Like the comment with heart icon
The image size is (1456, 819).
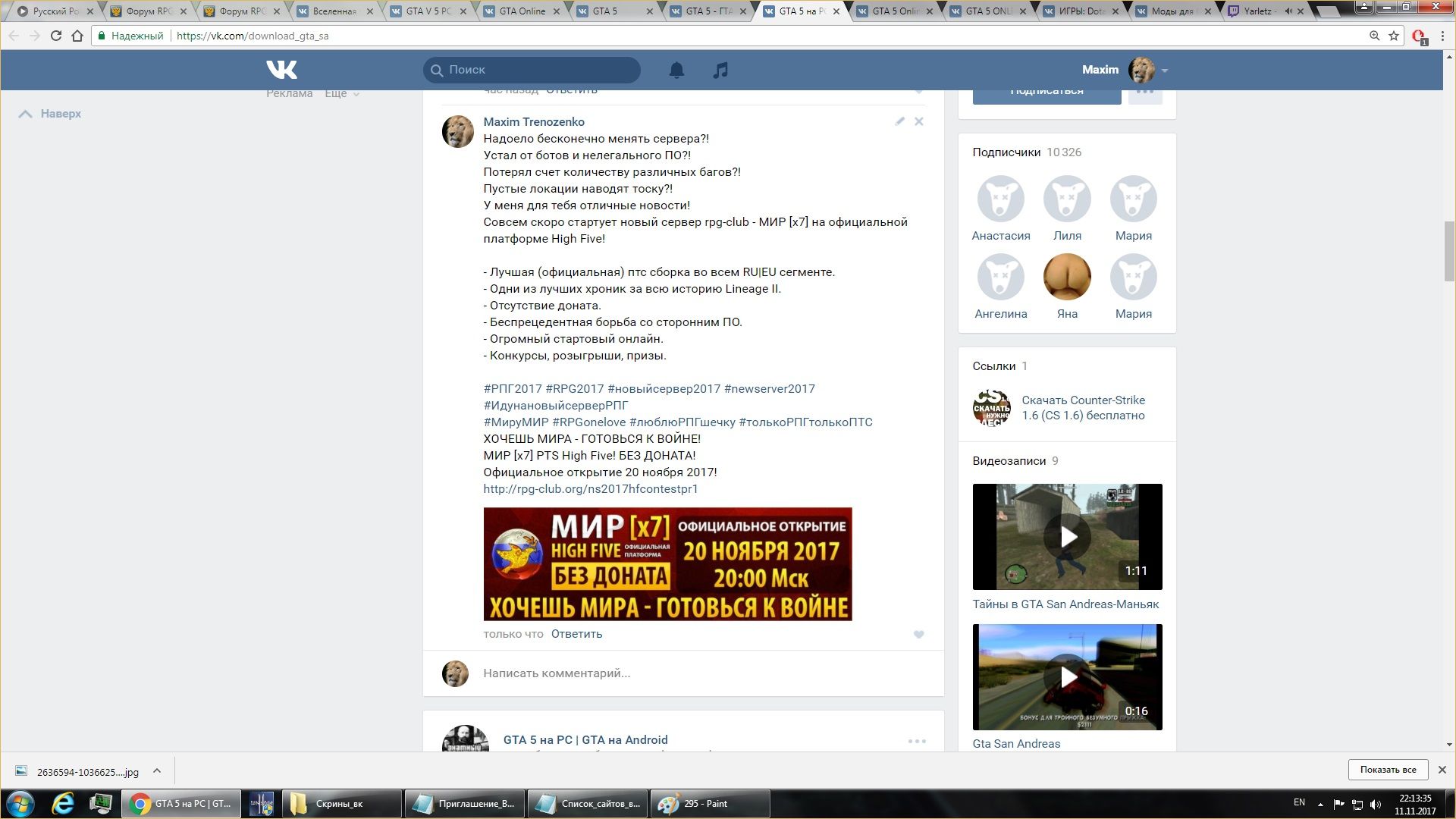click(918, 635)
